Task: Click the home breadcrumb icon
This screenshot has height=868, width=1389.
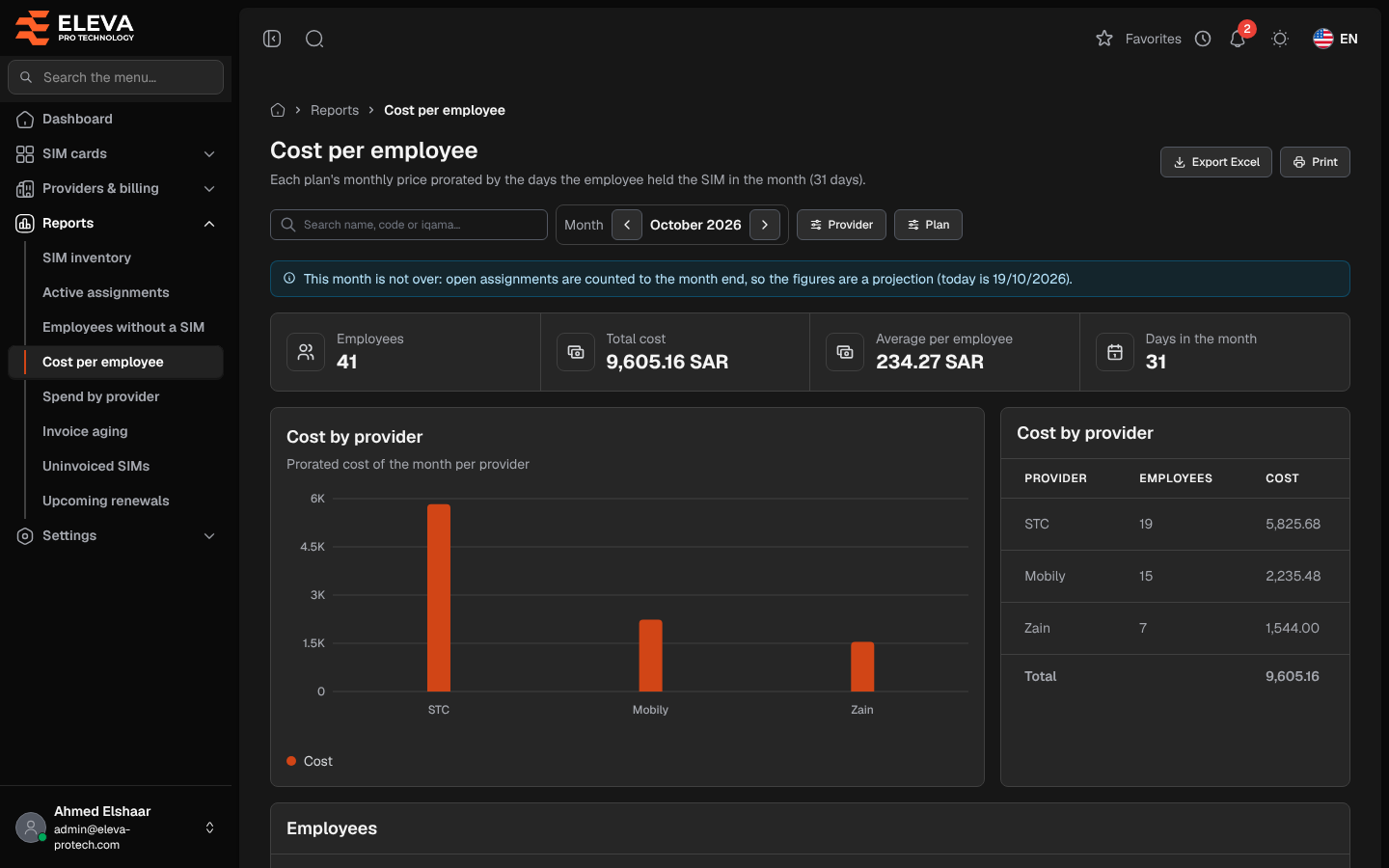Action: coord(278,110)
